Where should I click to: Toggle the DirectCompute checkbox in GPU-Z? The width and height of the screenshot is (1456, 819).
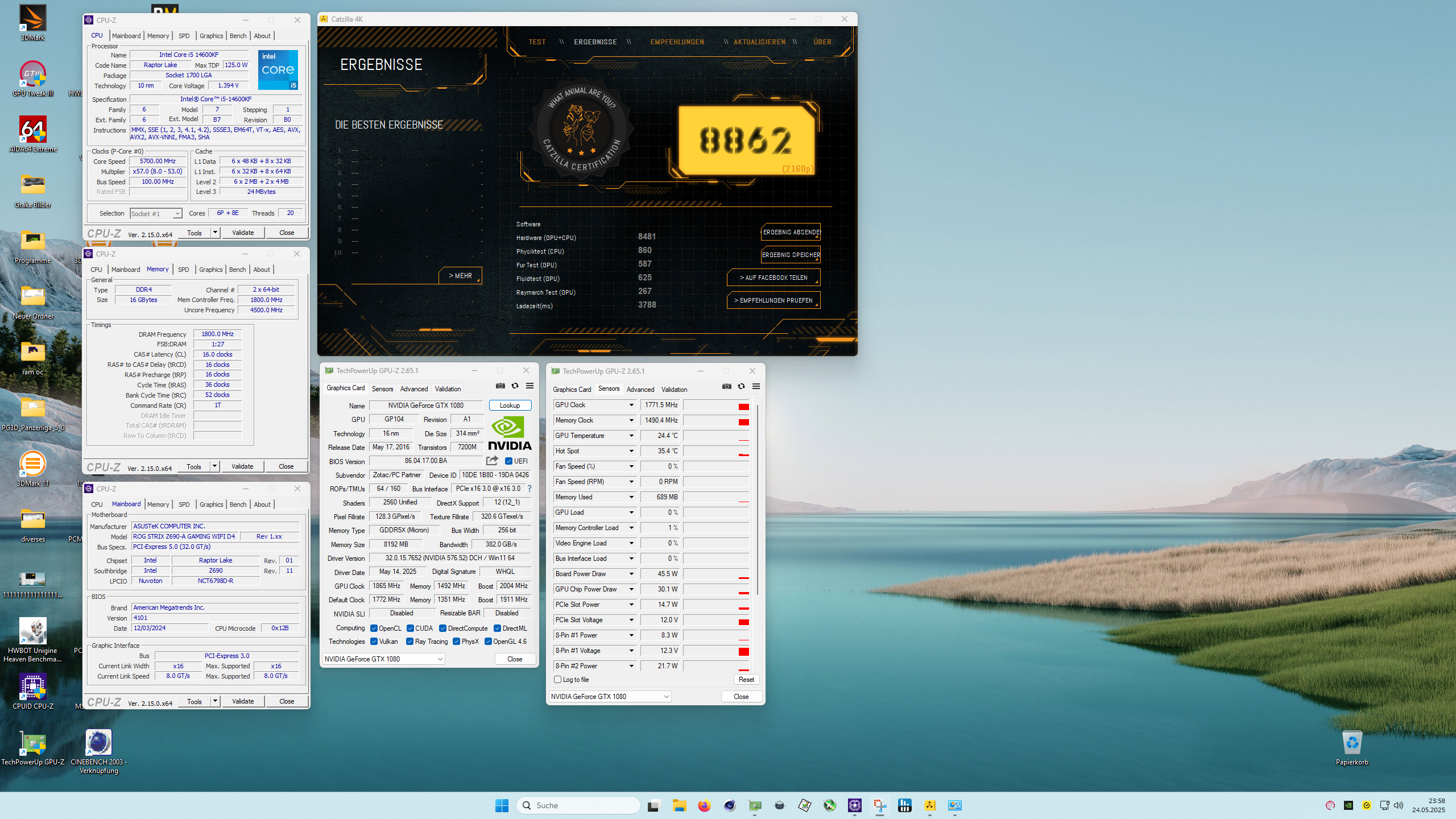pos(442,628)
